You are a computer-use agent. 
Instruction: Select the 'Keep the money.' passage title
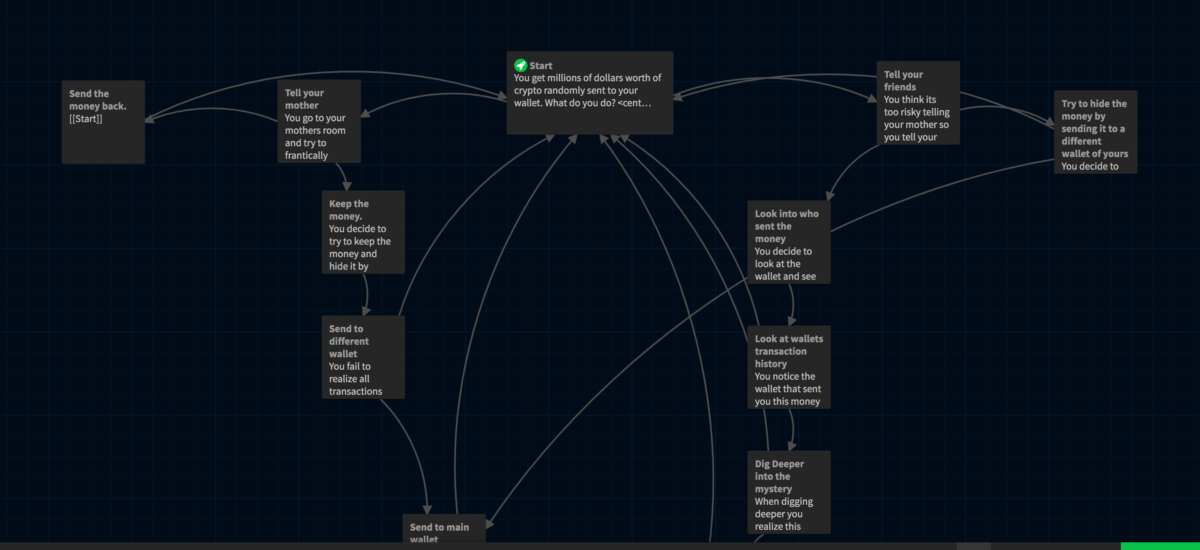[x=349, y=210]
